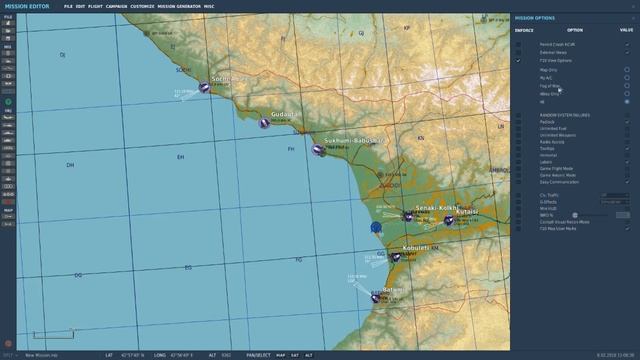Screen dimensions: 640x360
Task: Click the blue bullseye marker near the coast
Action: coord(376,227)
